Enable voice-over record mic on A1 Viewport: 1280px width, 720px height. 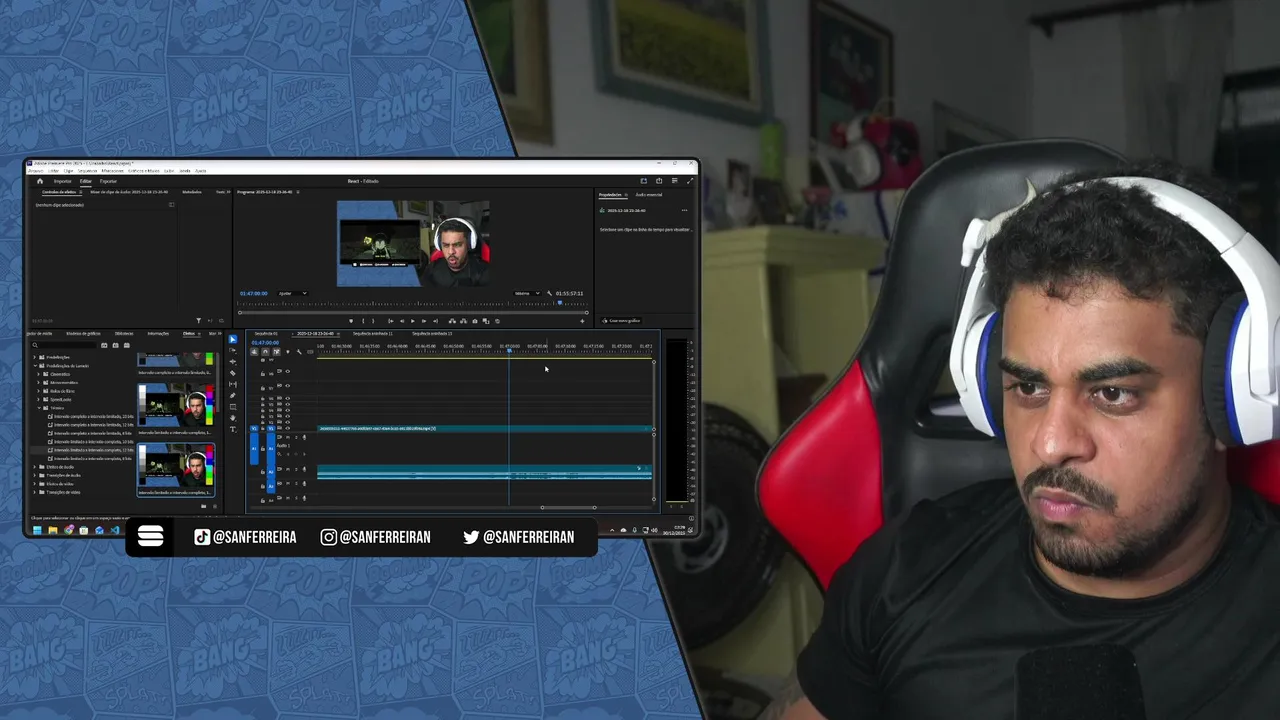304,437
